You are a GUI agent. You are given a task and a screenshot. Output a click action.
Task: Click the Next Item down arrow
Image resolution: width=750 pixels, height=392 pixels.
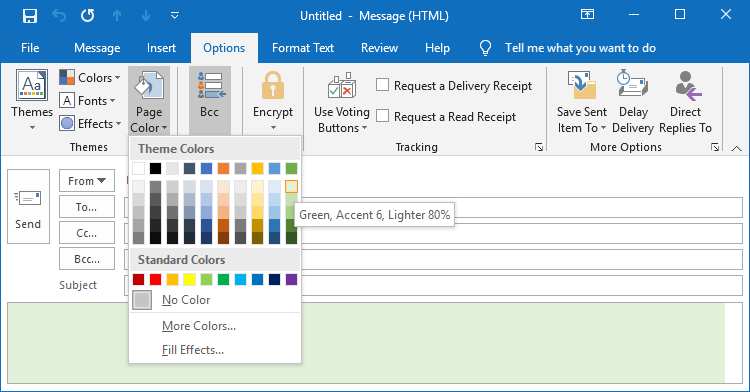pos(146,16)
